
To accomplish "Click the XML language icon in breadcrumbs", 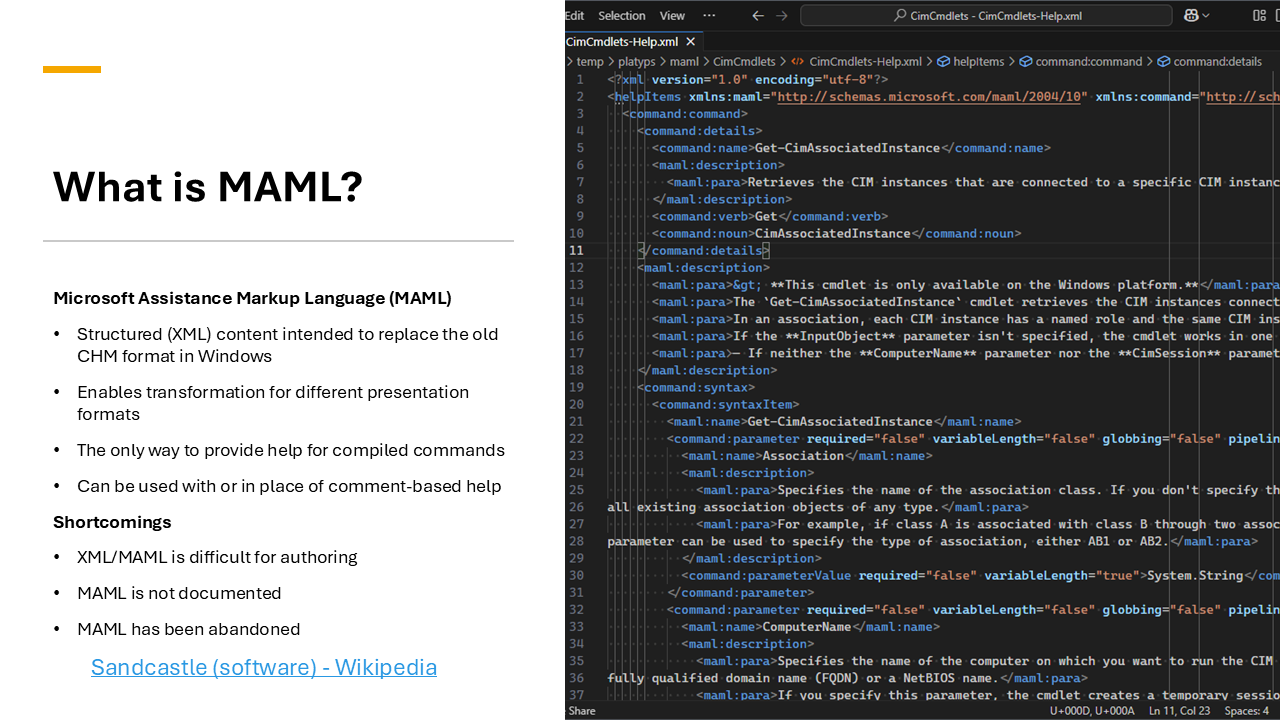I will (x=797, y=61).
